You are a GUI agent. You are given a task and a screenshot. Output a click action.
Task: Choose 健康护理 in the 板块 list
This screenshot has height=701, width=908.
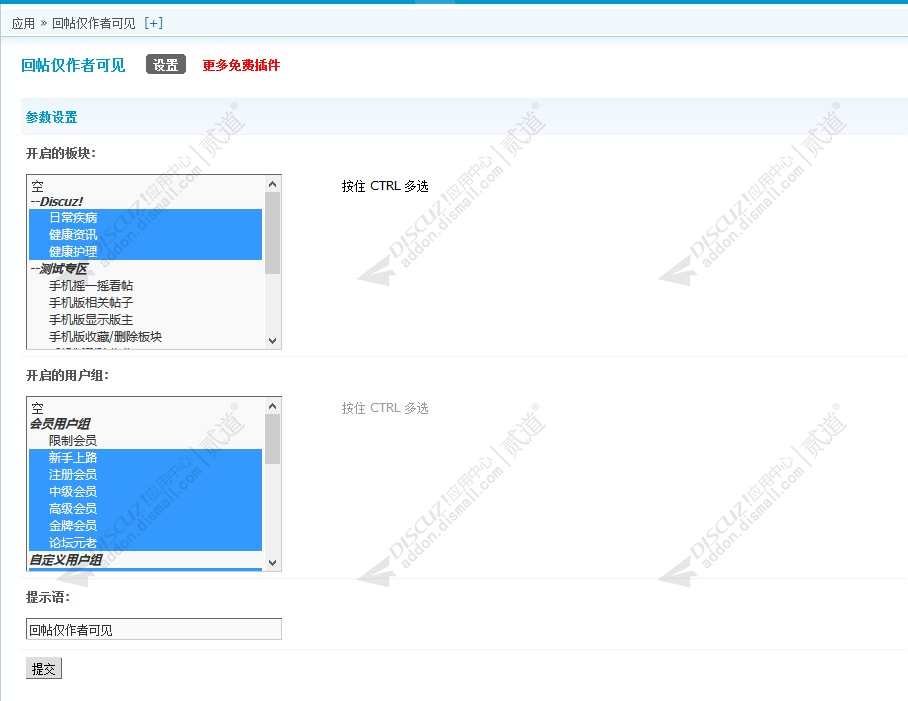(73, 252)
